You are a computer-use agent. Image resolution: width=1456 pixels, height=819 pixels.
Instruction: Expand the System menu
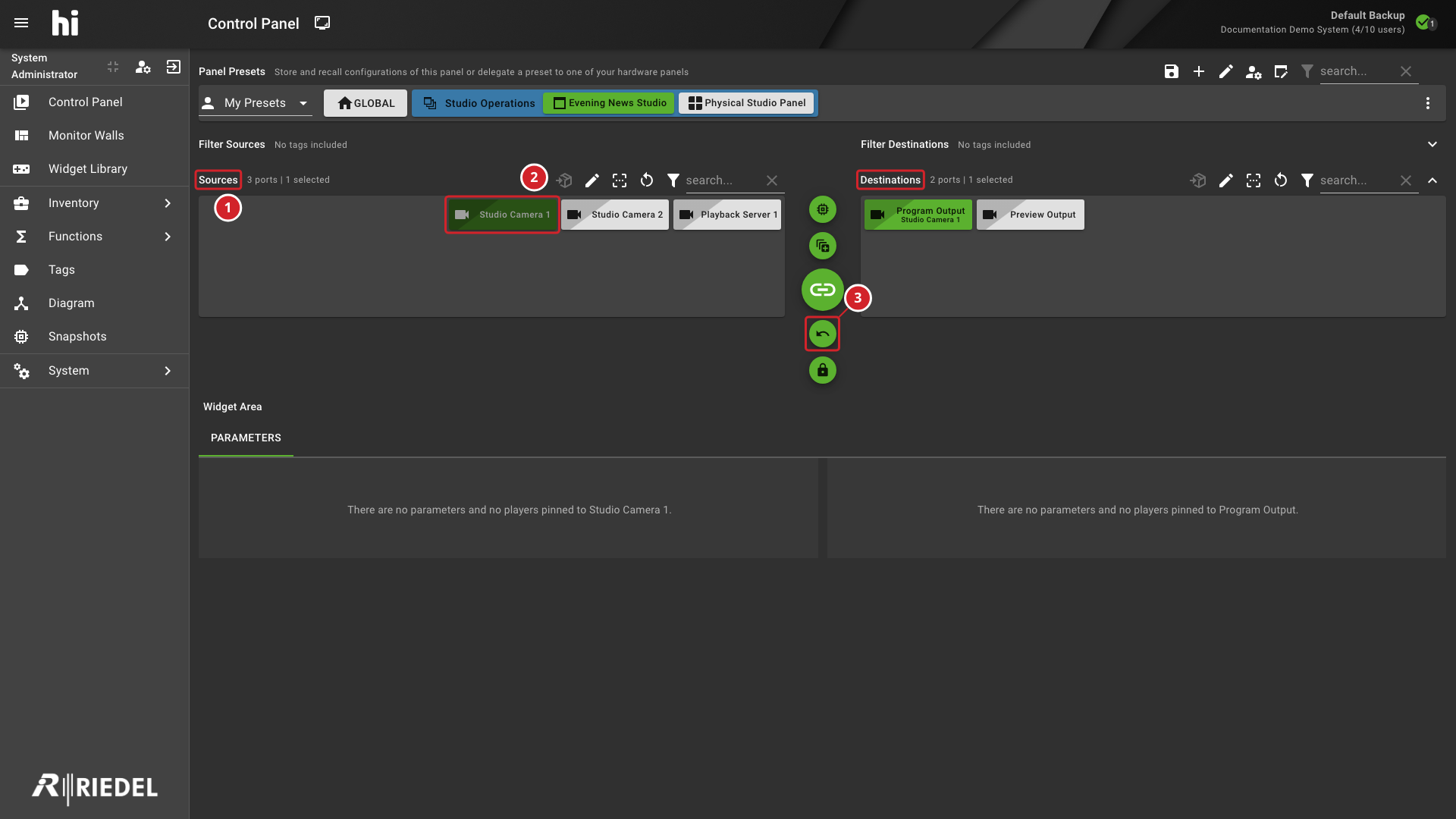point(94,371)
